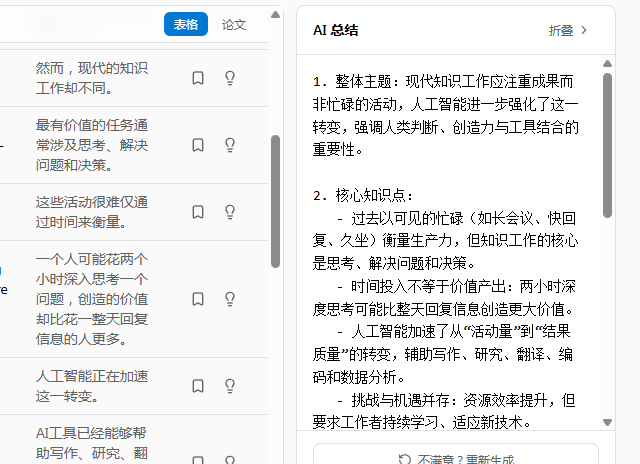Select the text AI工具已经能够帮助写作

[91, 443]
